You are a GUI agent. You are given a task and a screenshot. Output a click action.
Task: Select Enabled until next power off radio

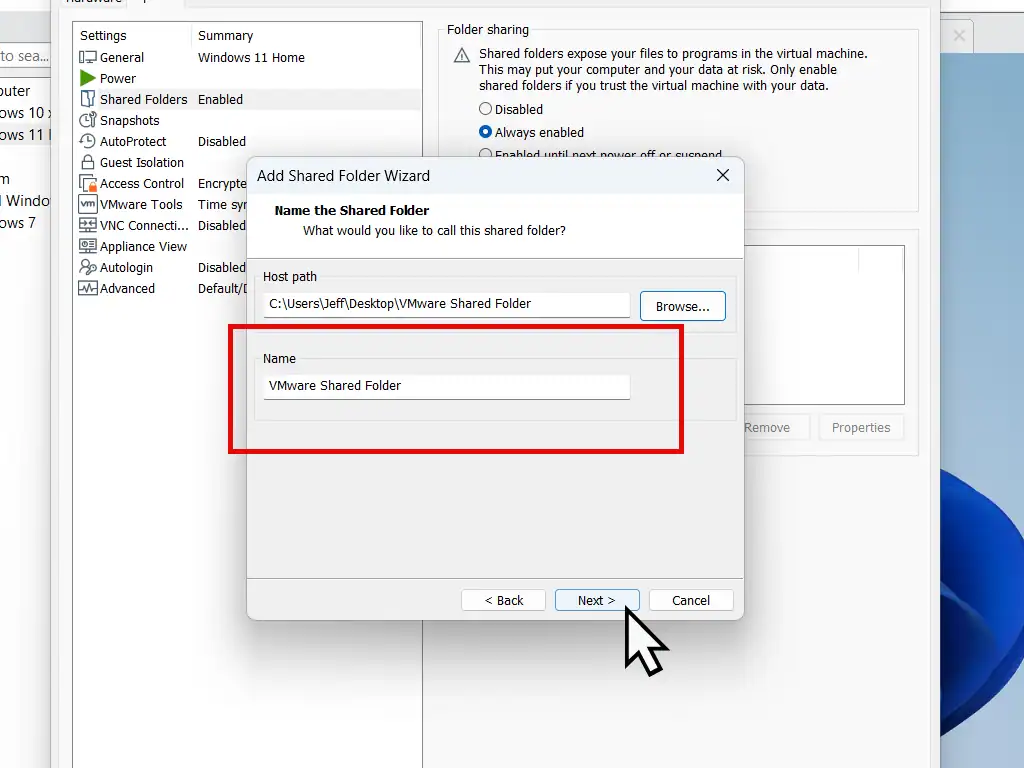(x=485, y=154)
